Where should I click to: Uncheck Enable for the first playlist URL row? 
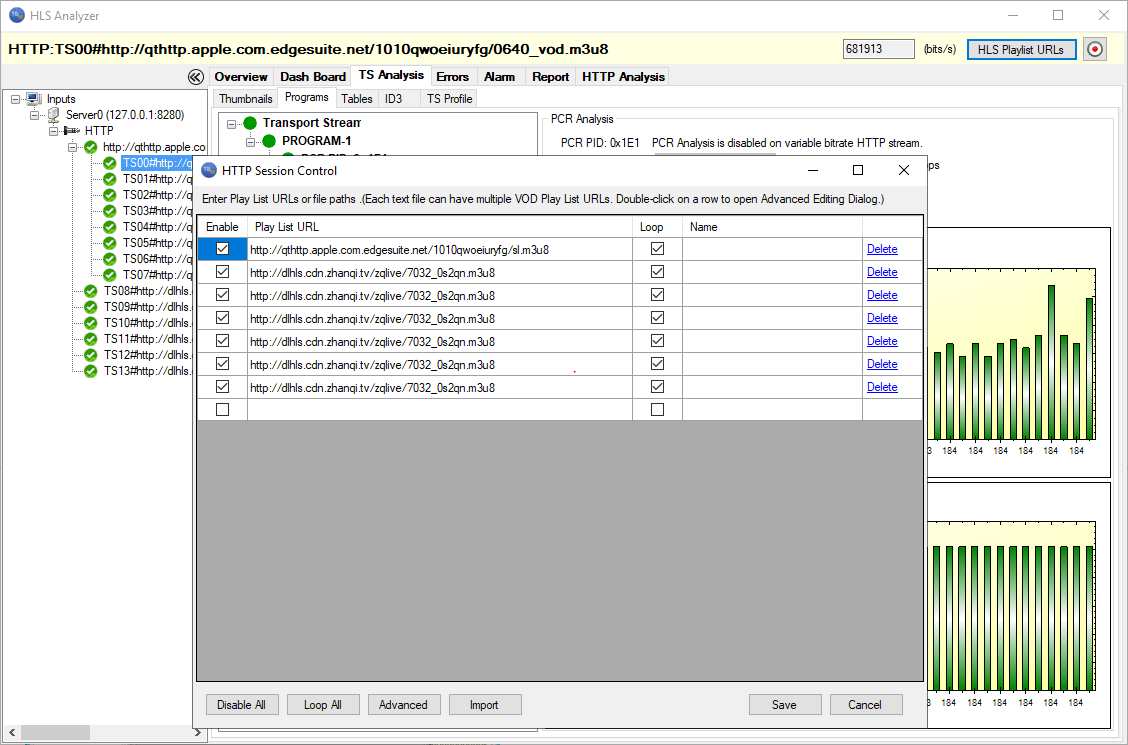222,248
